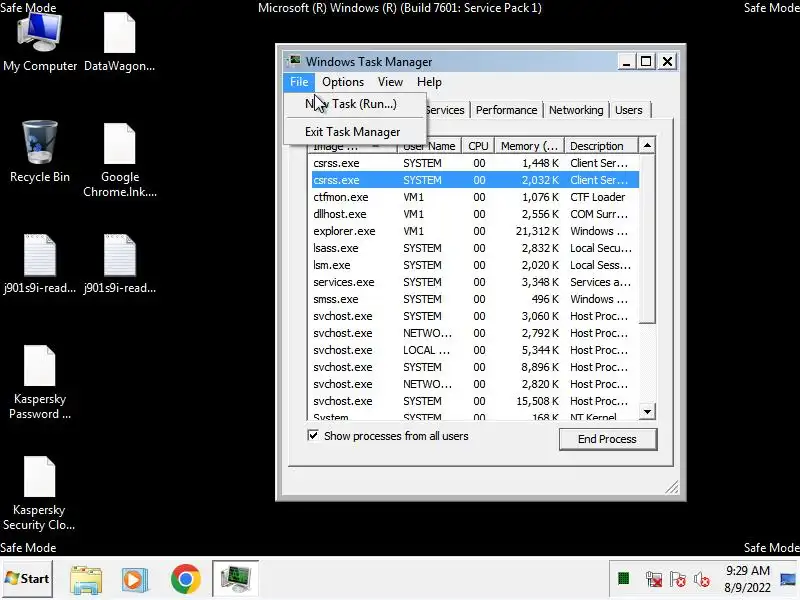Select the Kaspersky Security Cloud desktop file
The height and width of the screenshot is (600, 800).
(x=39, y=493)
